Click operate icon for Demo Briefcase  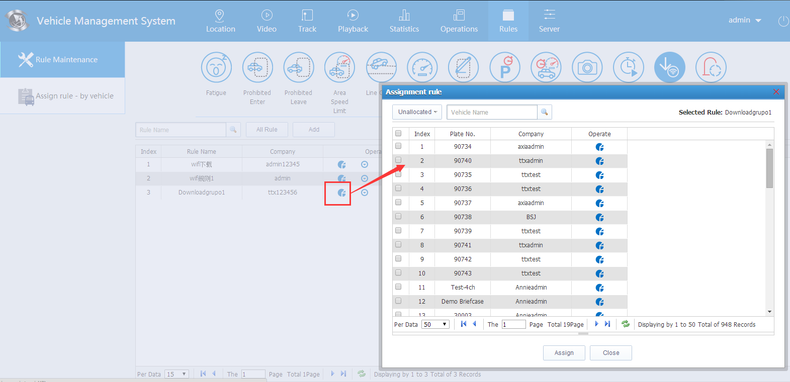pyautogui.click(x=600, y=301)
